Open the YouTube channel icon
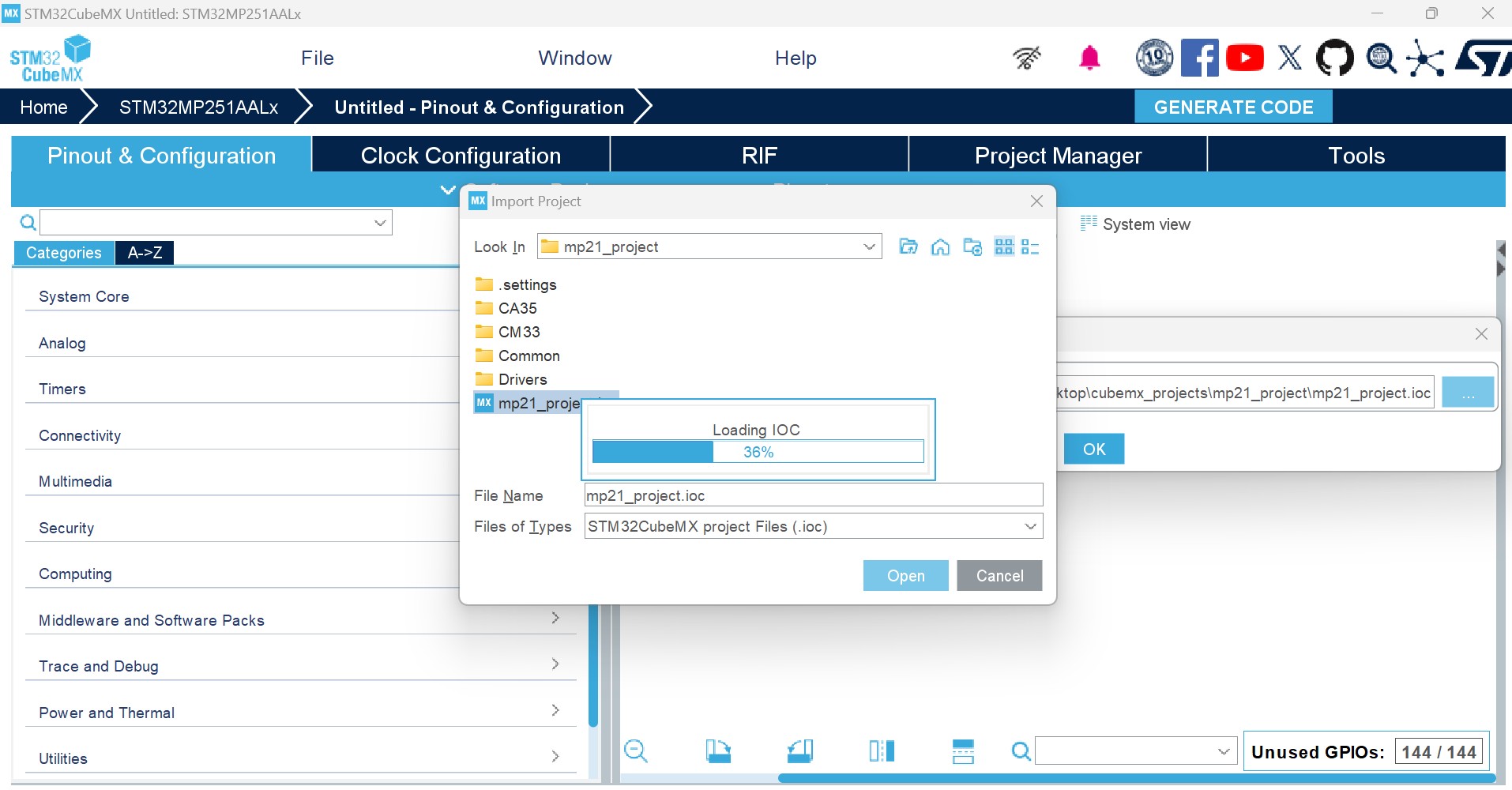The height and width of the screenshot is (790, 1512). (x=1245, y=58)
